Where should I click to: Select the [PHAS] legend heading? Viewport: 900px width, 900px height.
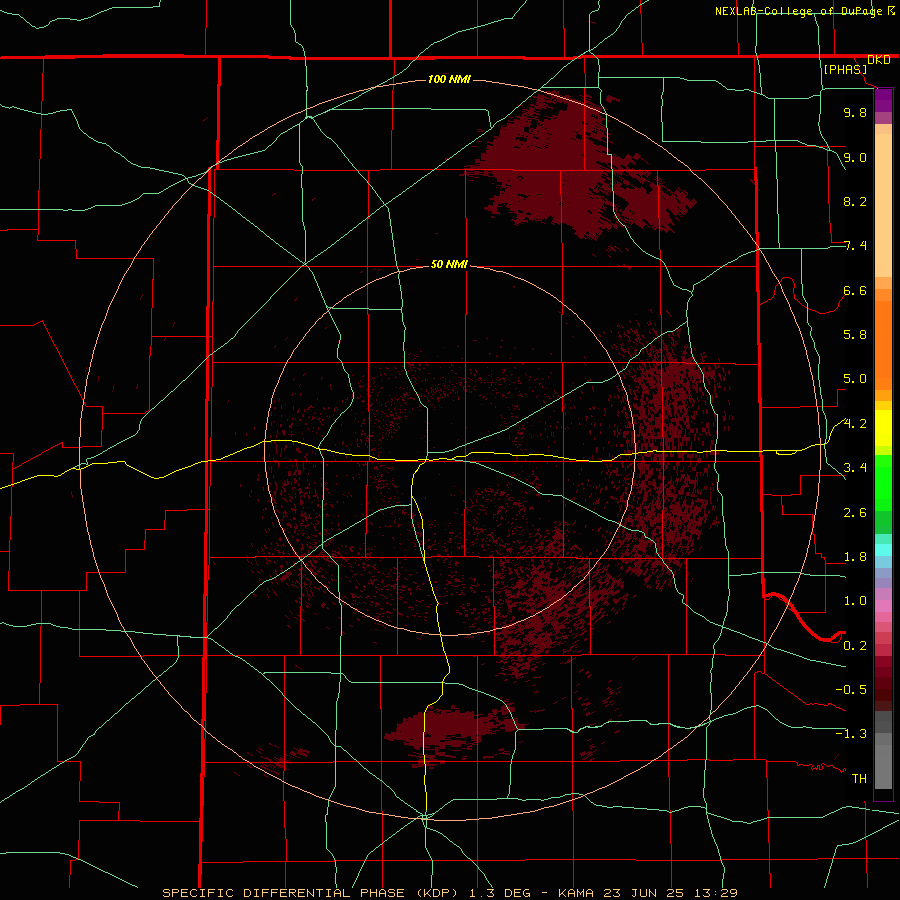pos(845,69)
